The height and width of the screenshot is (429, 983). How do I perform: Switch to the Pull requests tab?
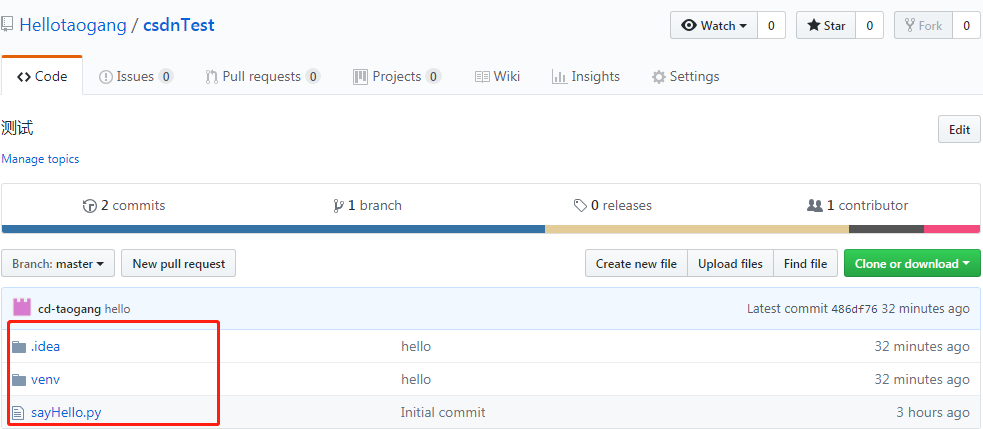(x=263, y=77)
